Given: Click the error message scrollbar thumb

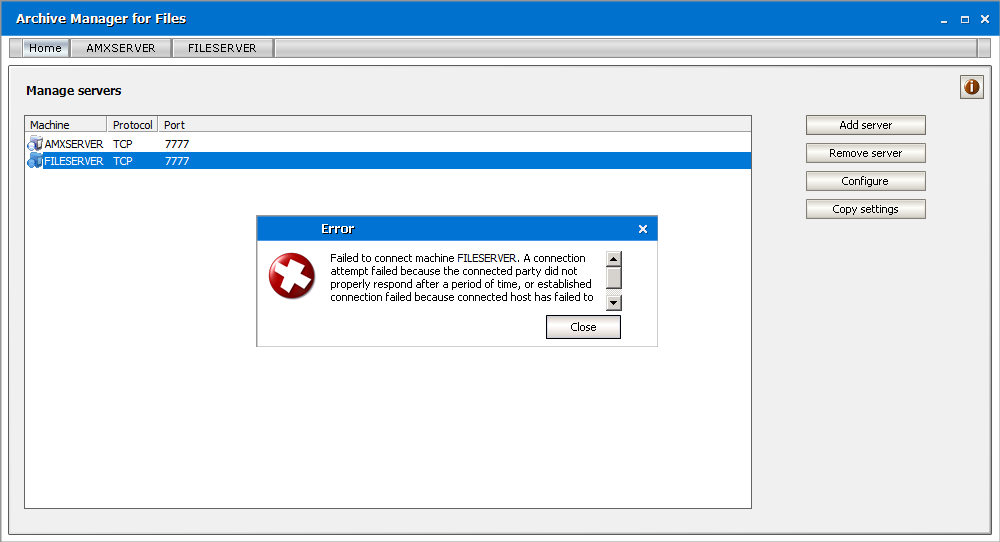Looking at the screenshot, I should (x=614, y=278).
